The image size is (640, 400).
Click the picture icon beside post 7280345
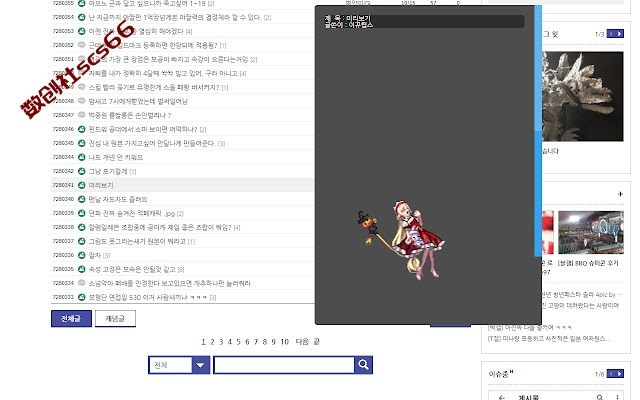tap(82, 143)
